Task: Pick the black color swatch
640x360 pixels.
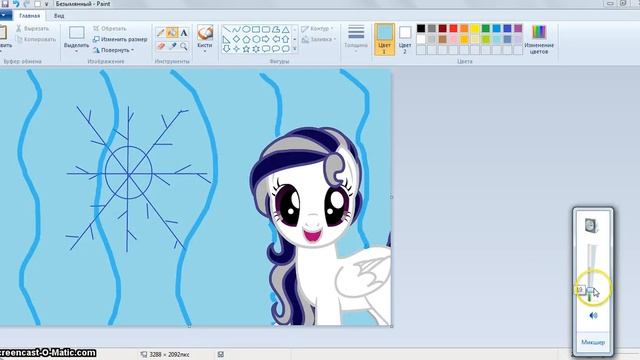Action: pyautogui.click(x=421, y=28)
